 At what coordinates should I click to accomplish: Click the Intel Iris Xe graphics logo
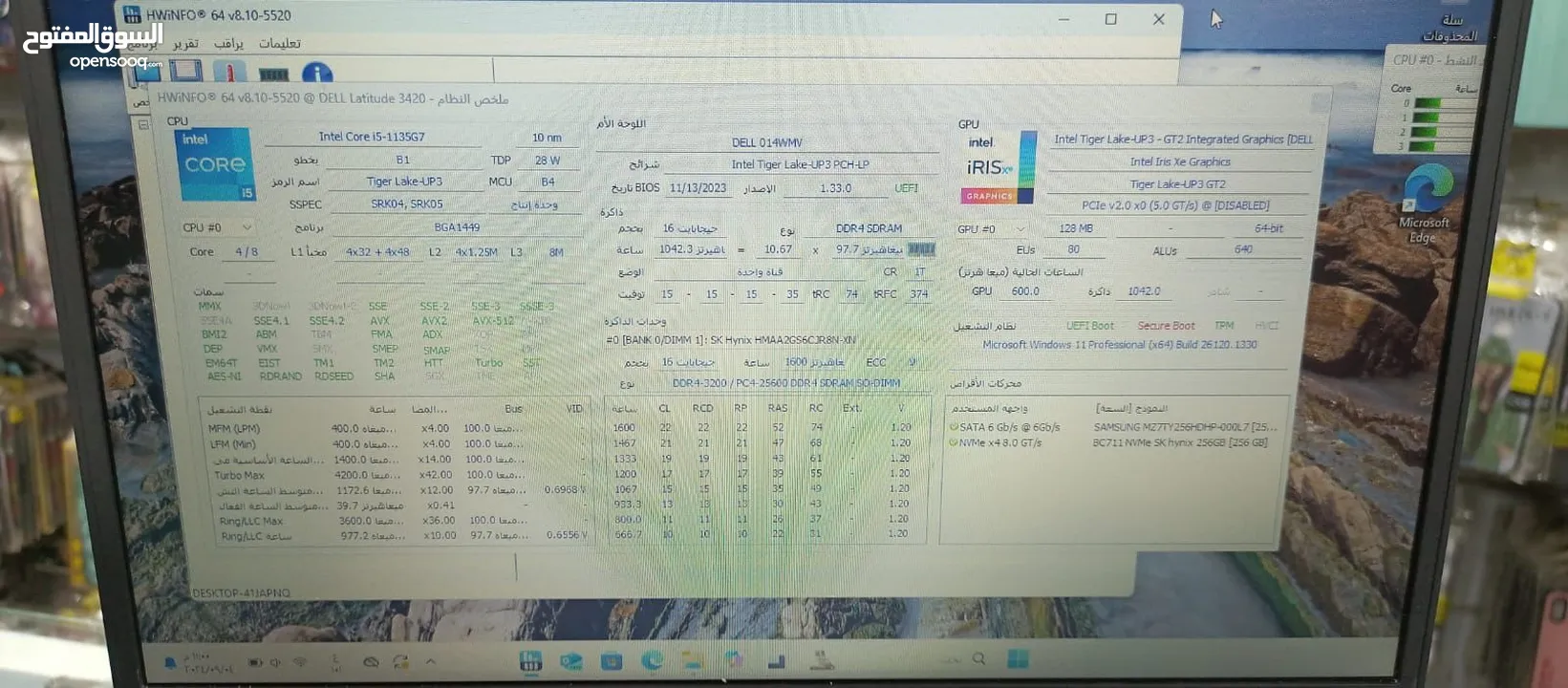coord(998,167)
